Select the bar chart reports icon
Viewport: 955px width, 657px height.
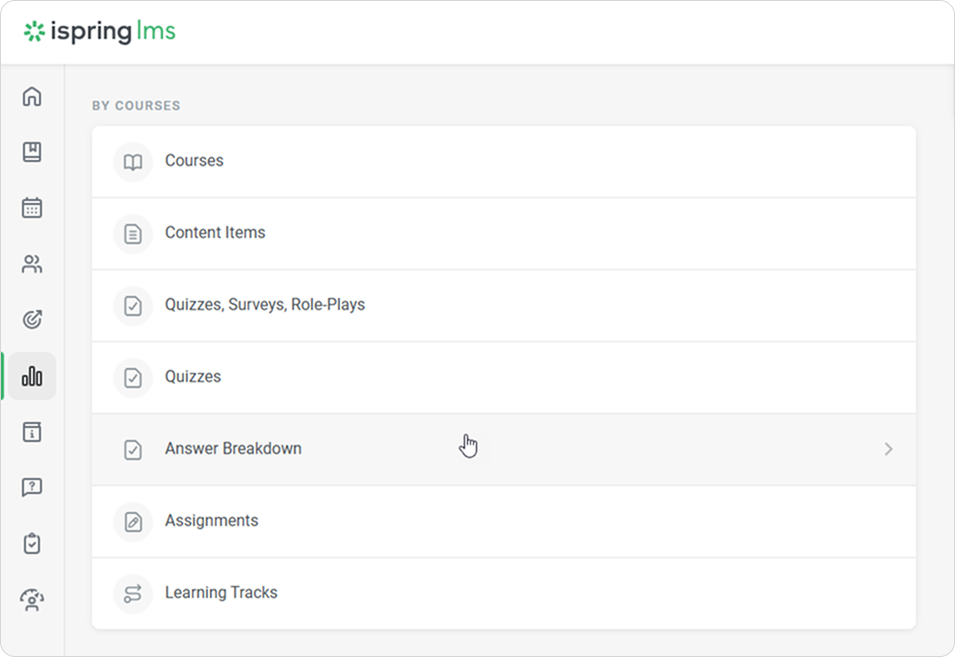coord(32,376)
